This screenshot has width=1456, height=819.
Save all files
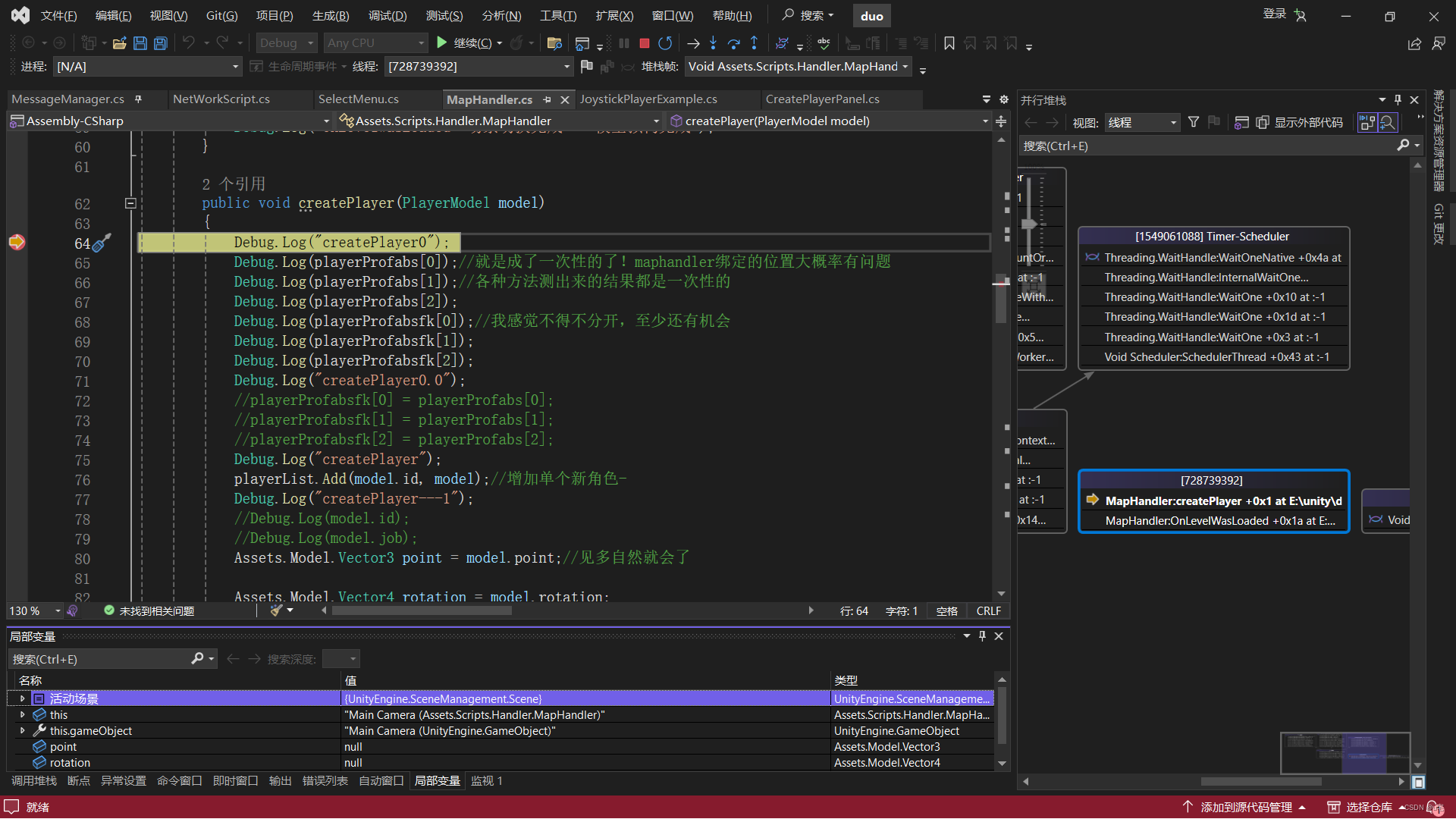161,43
